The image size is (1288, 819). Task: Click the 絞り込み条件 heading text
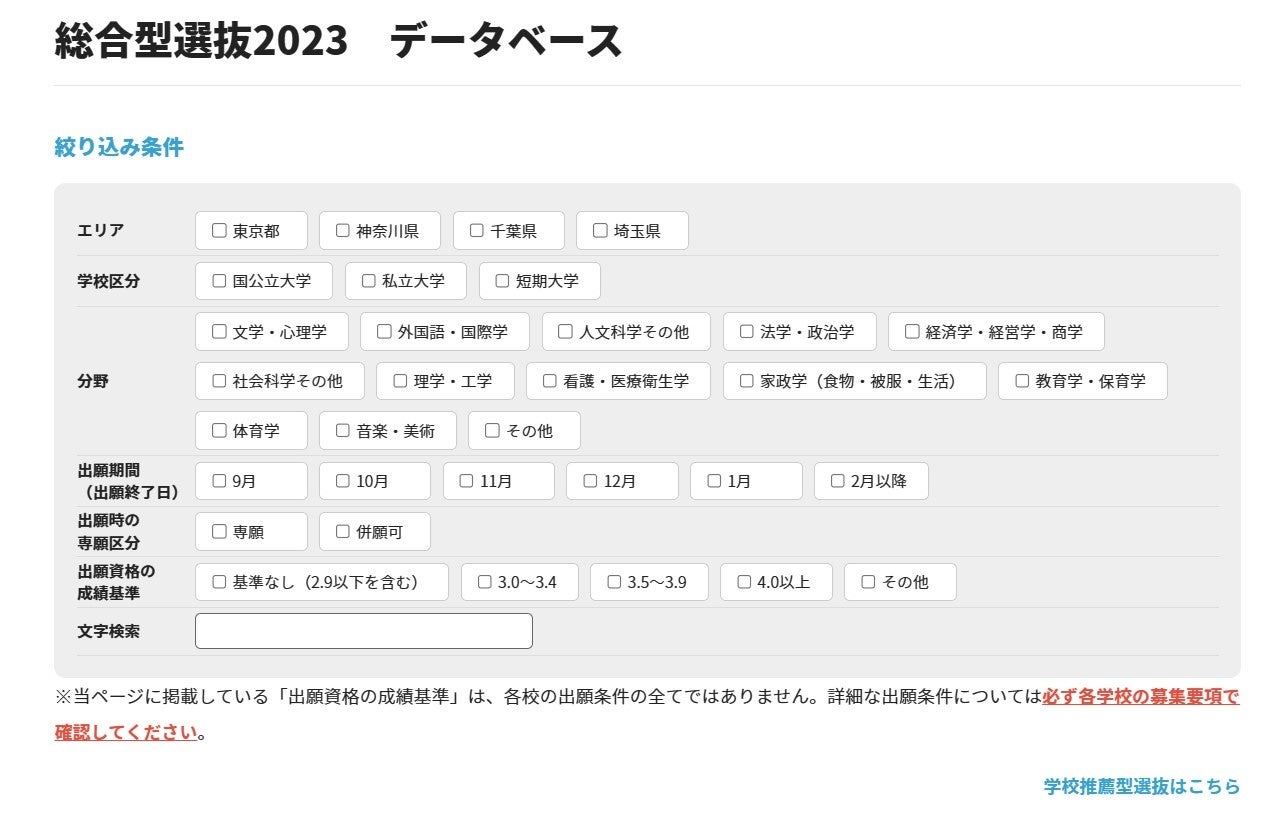[119, 147]
